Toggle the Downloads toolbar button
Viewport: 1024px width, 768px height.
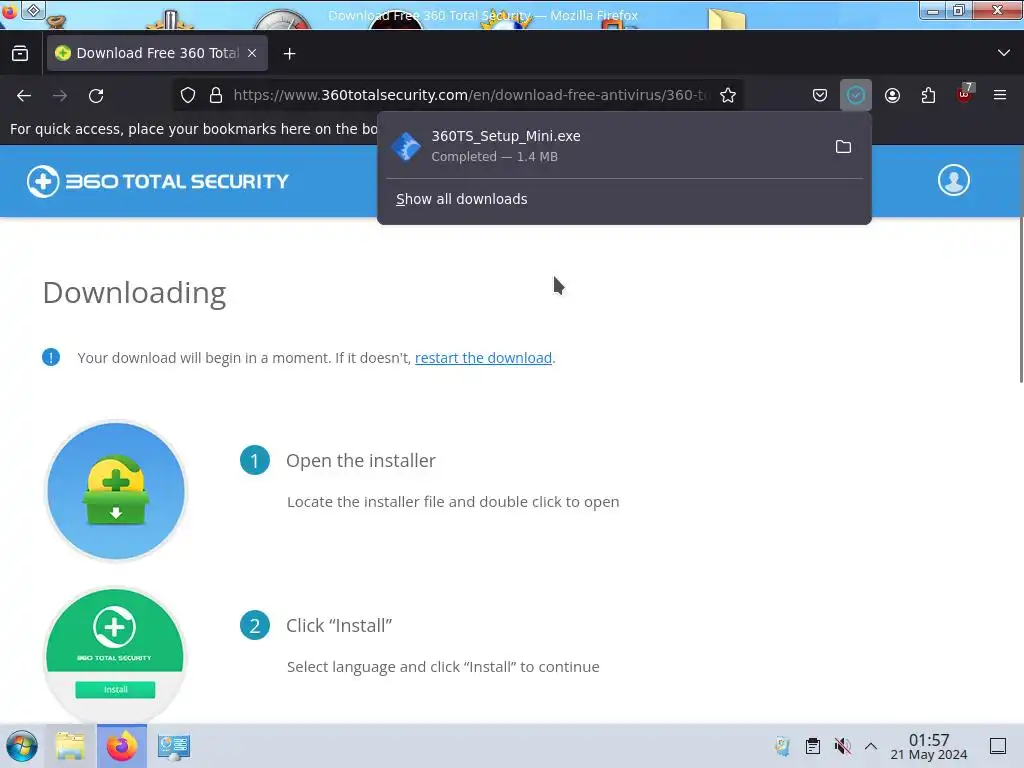[856, 95]
